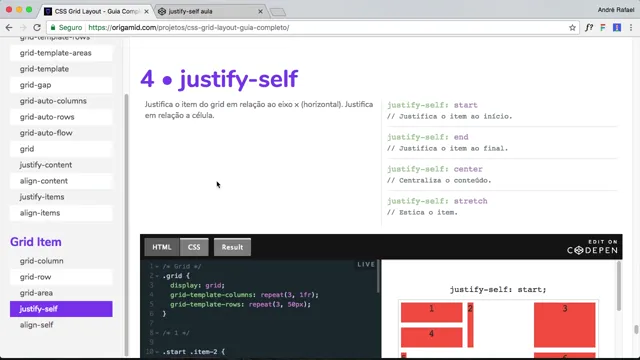
Task: Collapse the .grid rule fold arrow
Action: pos(157,276)
